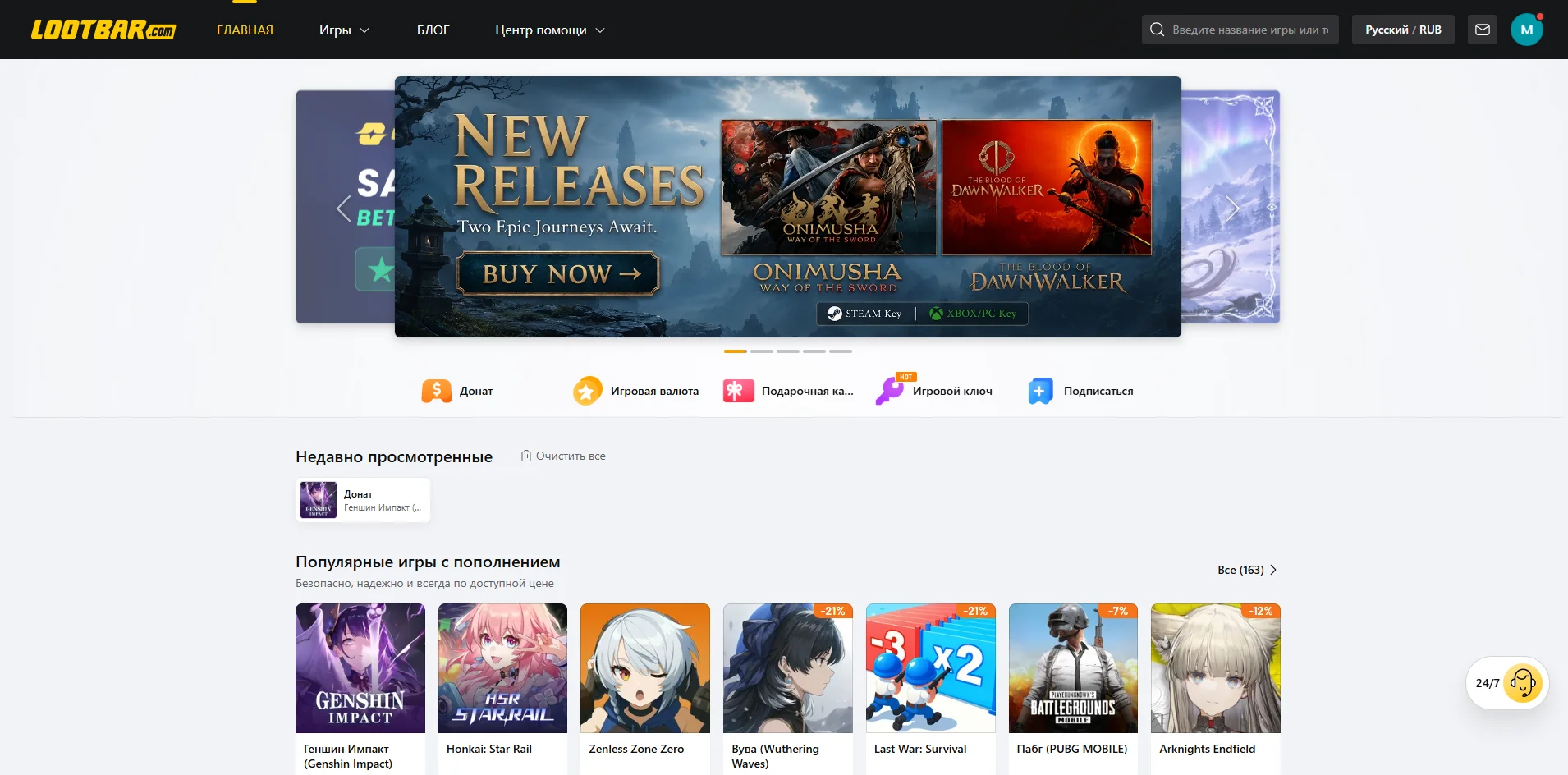
Task: Click the XBOX/PC Key label on banner
Action: [973, 314]
